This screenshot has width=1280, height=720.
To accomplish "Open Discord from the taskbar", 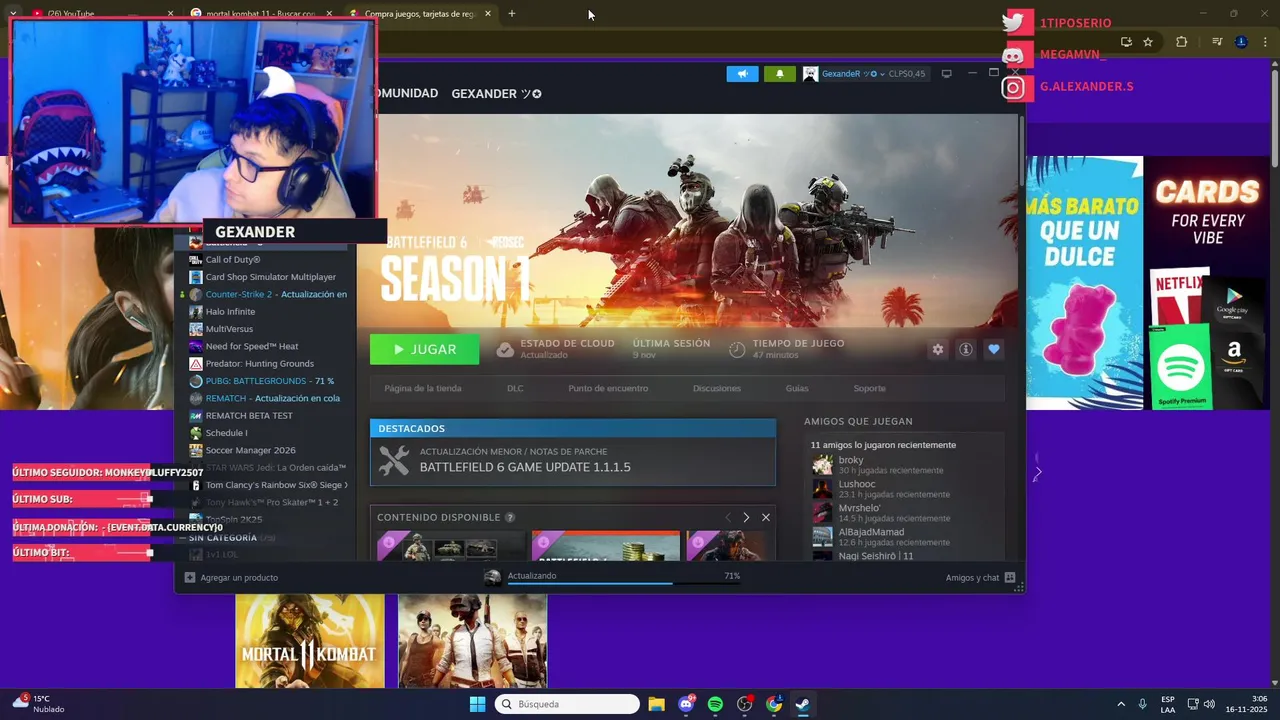I will [x=686, y=704].
